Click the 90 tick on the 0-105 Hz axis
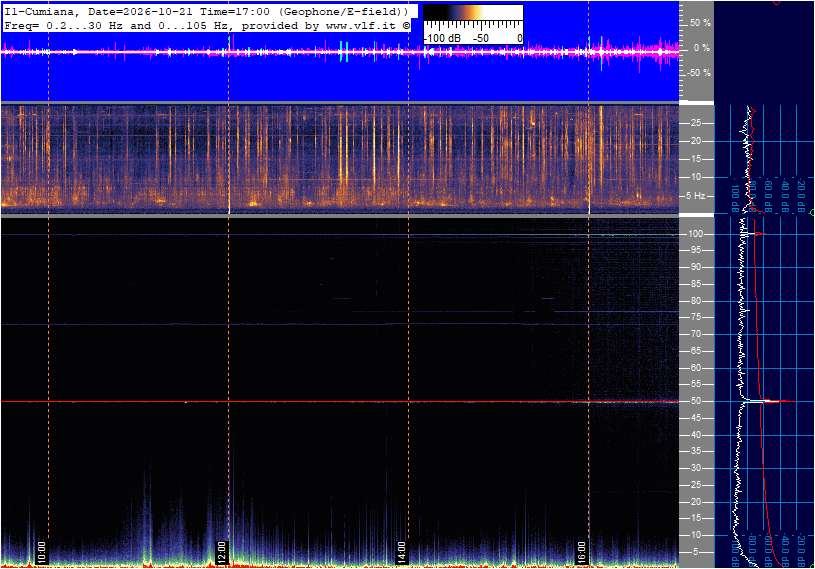This screenshot has width=815, height=569. [695, 267]
